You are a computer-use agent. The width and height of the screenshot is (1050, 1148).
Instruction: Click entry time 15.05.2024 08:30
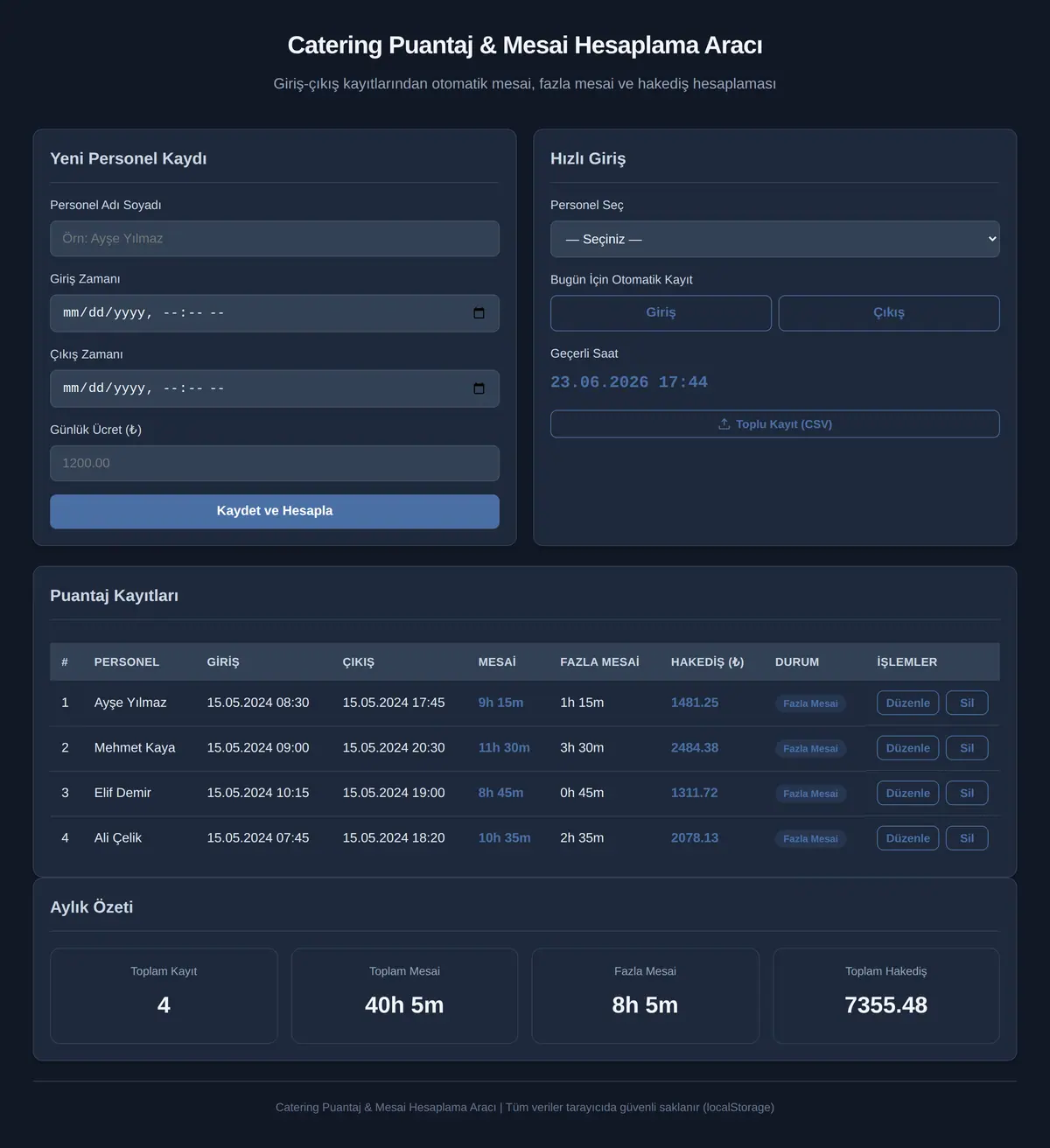pos(258,703)
